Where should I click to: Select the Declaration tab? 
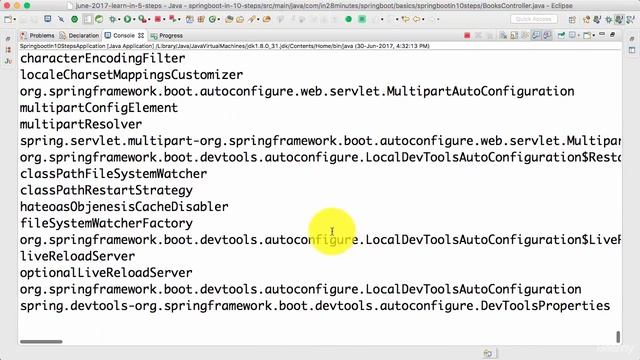pos(79,36)
